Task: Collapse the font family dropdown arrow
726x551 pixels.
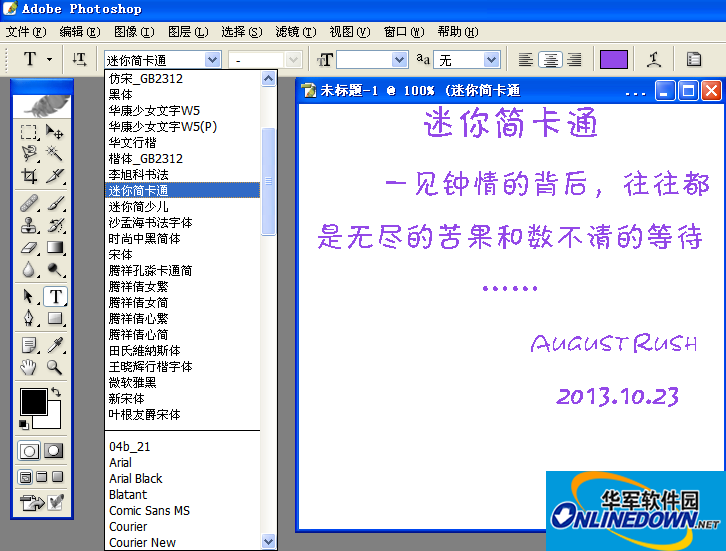Action: point(212,59)
